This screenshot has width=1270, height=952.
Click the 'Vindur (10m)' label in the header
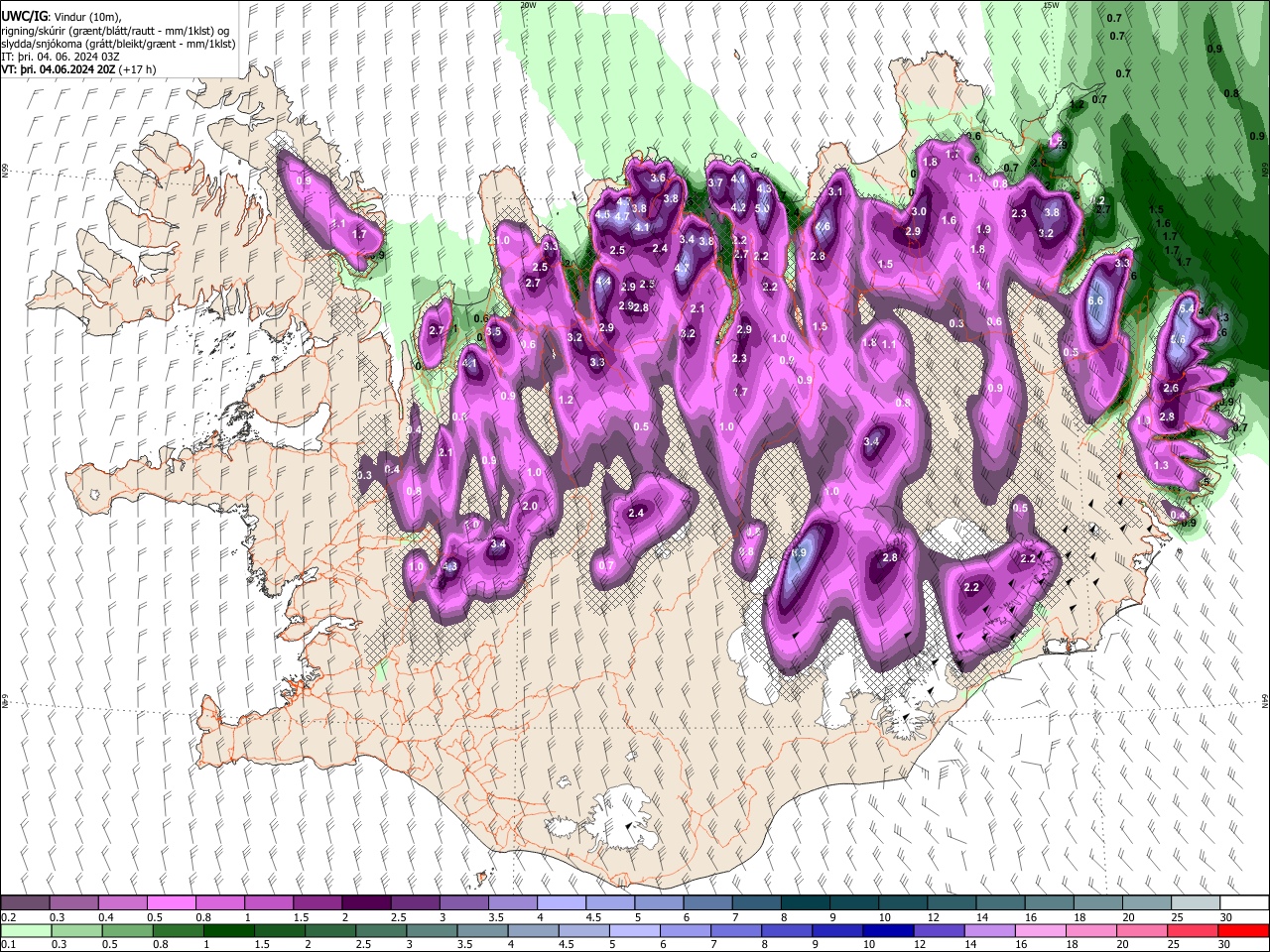pyautogui.click(x=88, y=17)
